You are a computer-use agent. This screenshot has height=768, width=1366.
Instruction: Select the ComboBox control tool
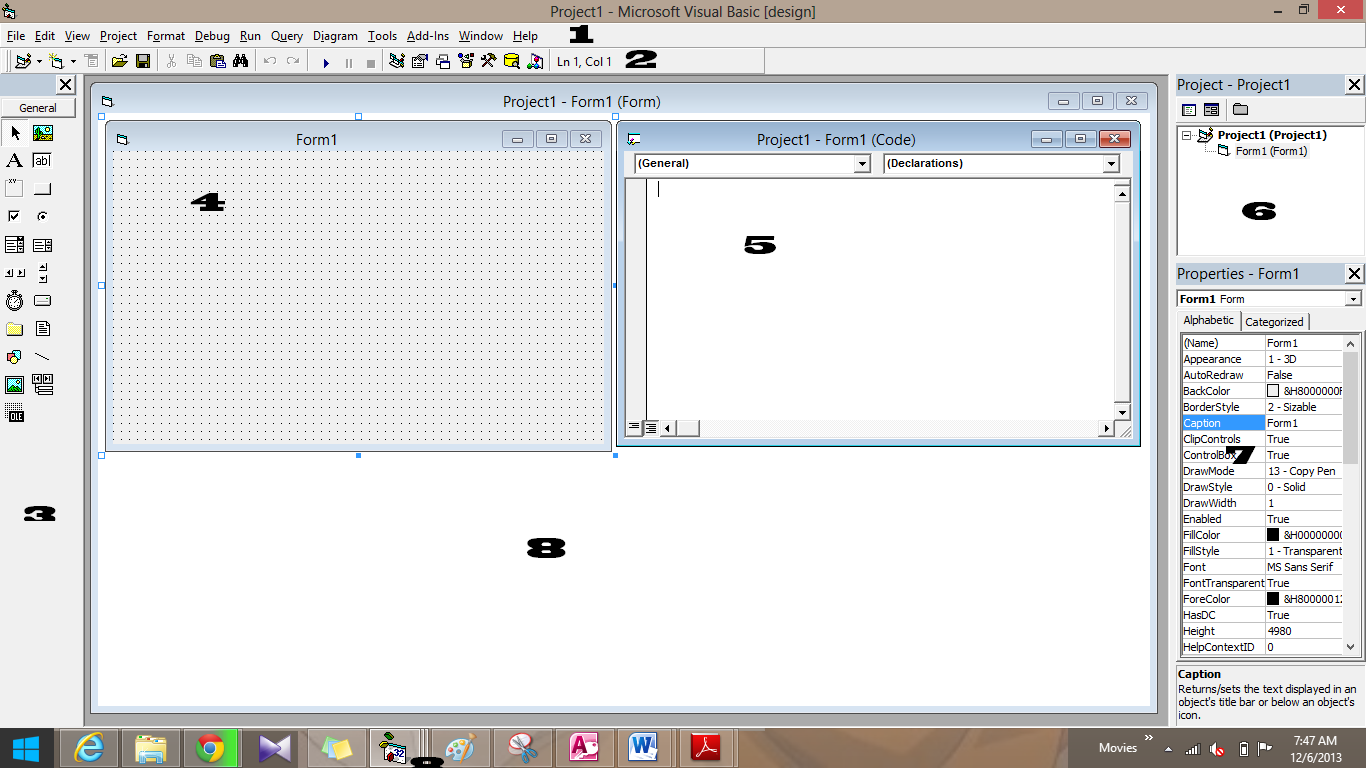[14, 244]
